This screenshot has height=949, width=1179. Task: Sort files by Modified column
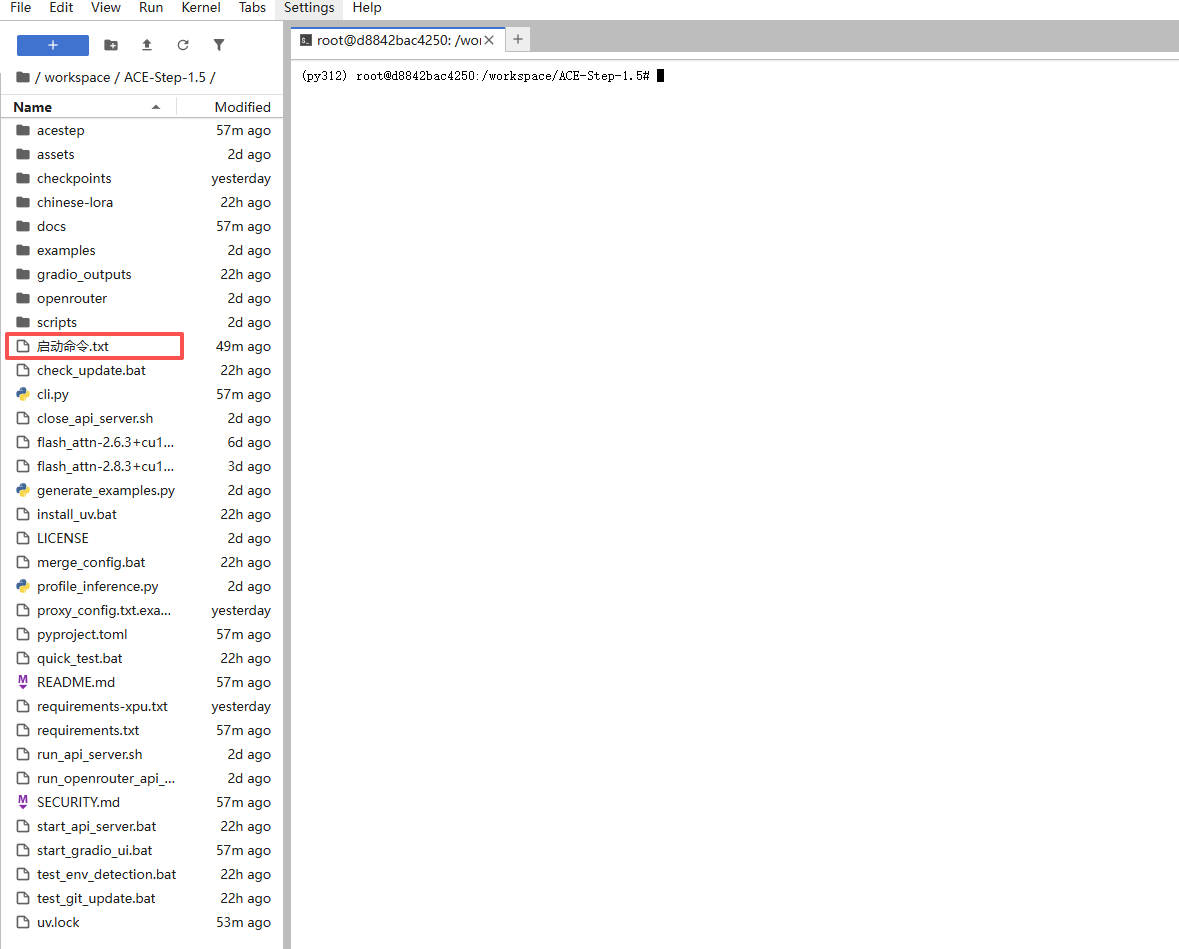tap(242, 107)
